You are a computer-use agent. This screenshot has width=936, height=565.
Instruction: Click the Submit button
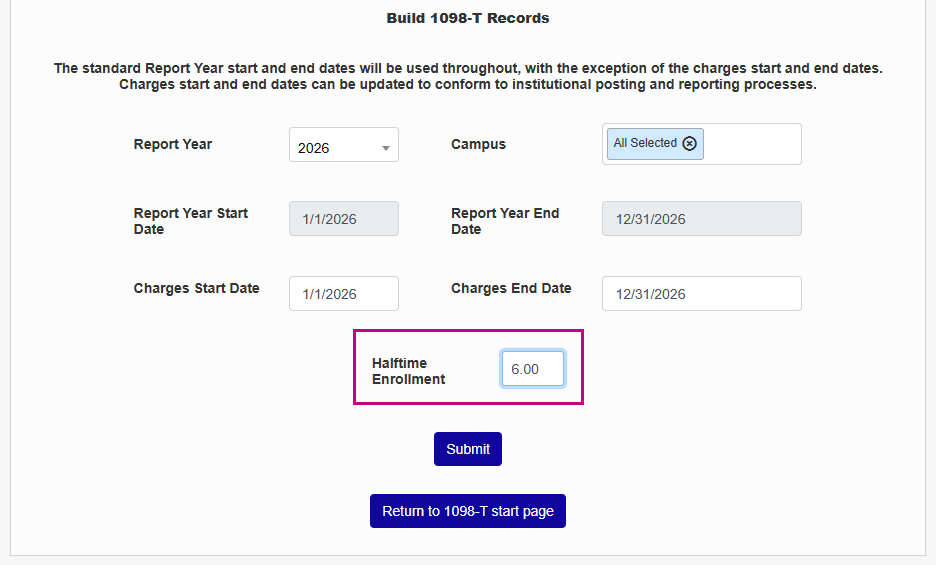pos(467,449)
